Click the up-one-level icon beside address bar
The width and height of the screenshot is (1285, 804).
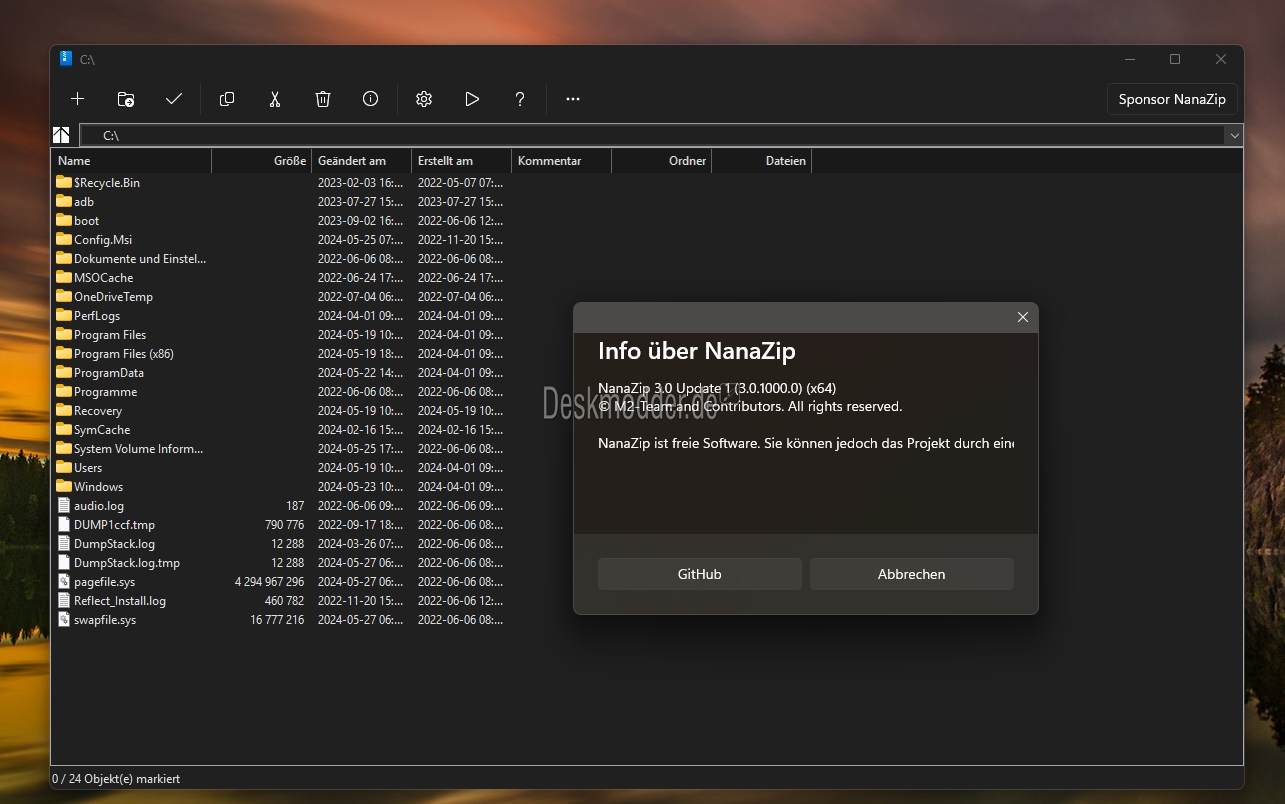62,135
